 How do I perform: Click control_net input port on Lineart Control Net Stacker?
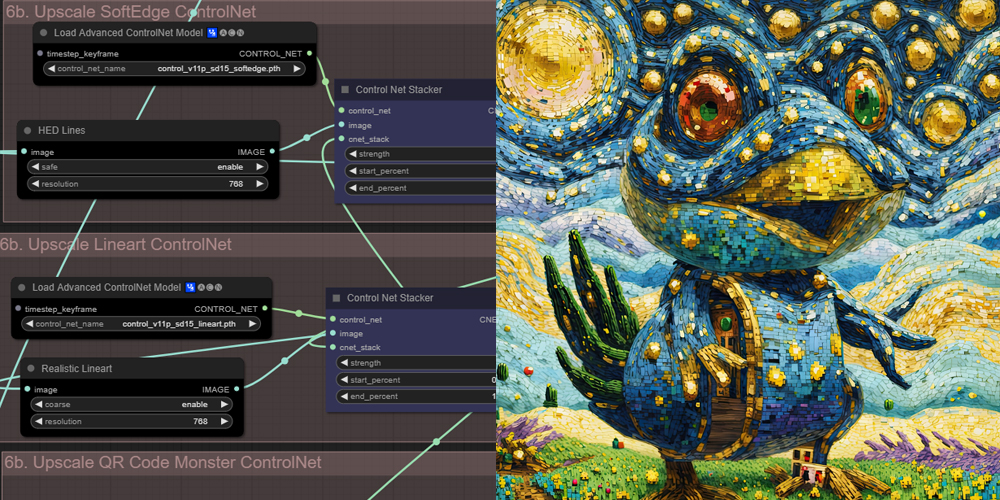(x=333, y=320)
